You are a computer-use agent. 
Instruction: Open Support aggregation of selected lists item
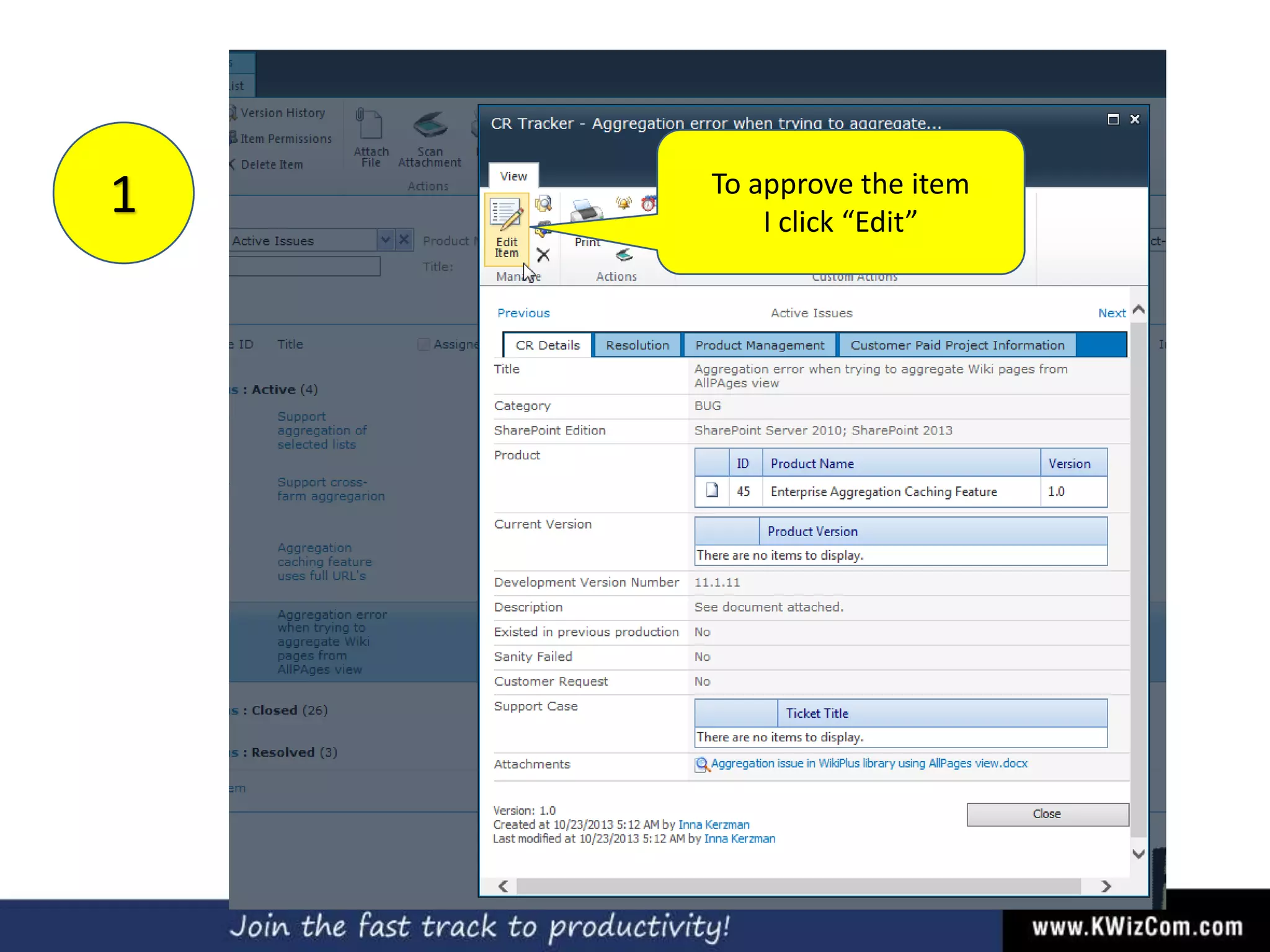coord(322,431)
